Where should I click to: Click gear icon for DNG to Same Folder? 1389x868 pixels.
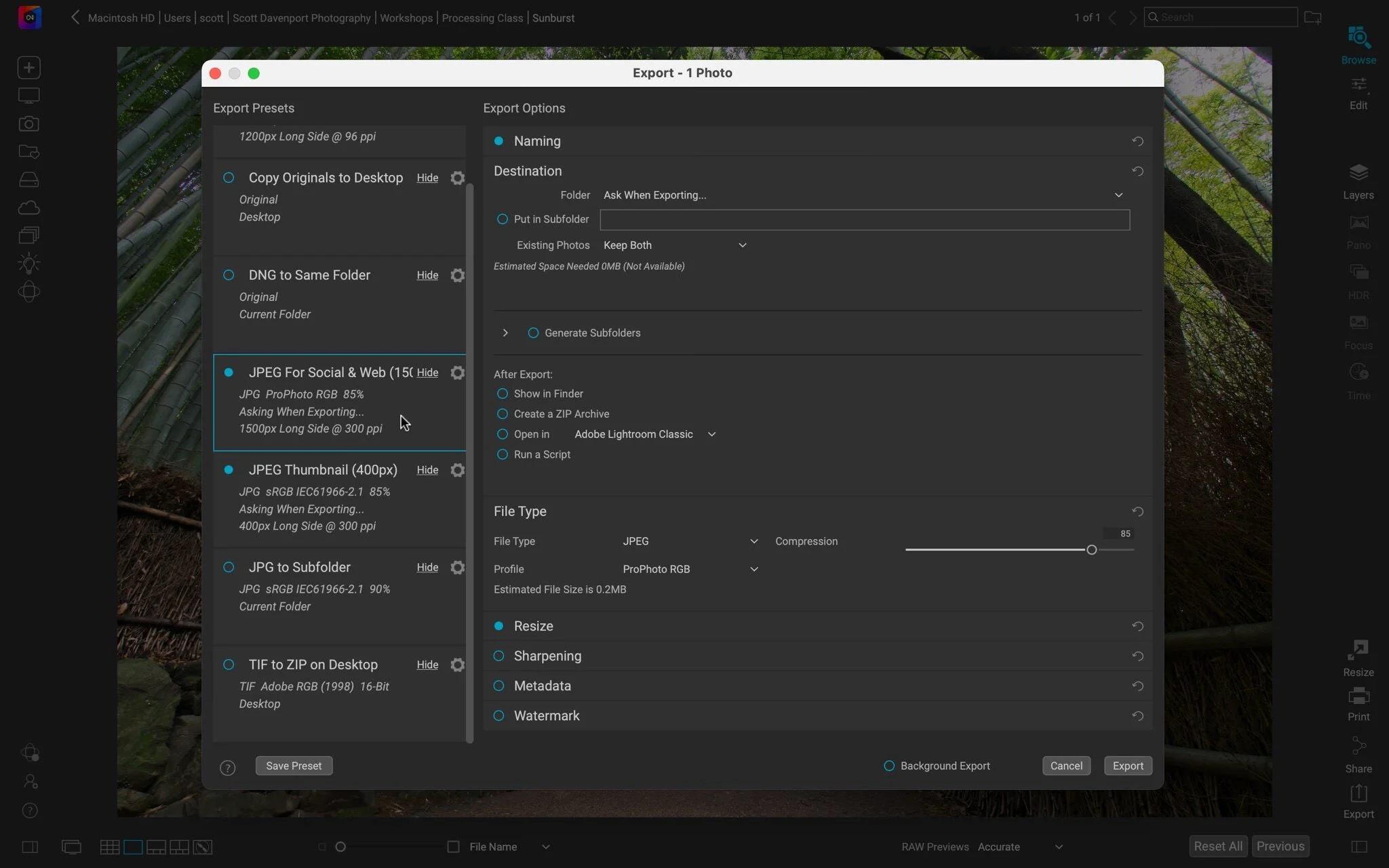click(x=458, y=275)
